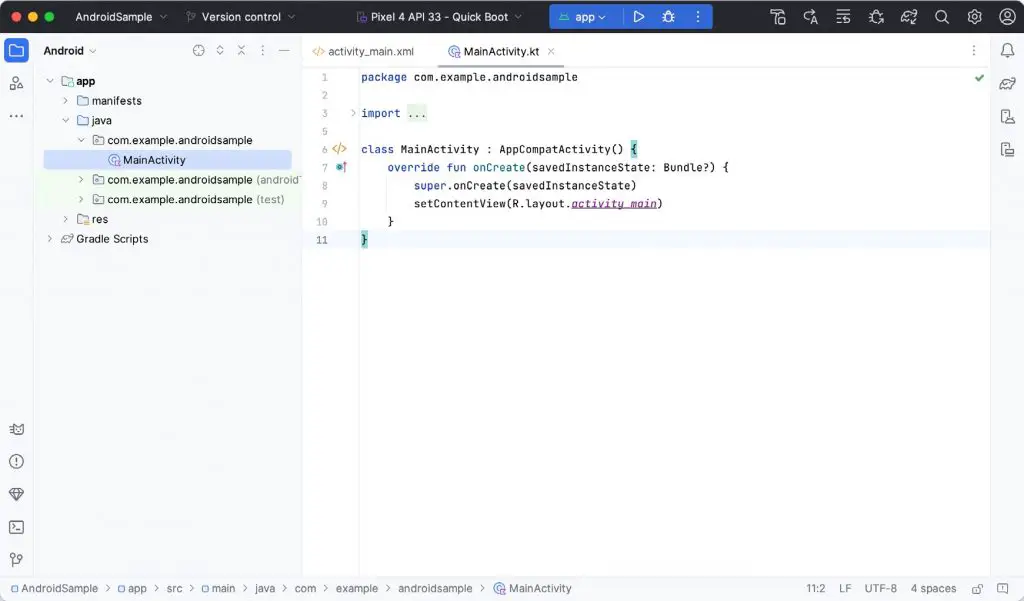Screen dimensions: 1024x601
Task: Select opened file with the crosshair icon
Action: point(198,50)
